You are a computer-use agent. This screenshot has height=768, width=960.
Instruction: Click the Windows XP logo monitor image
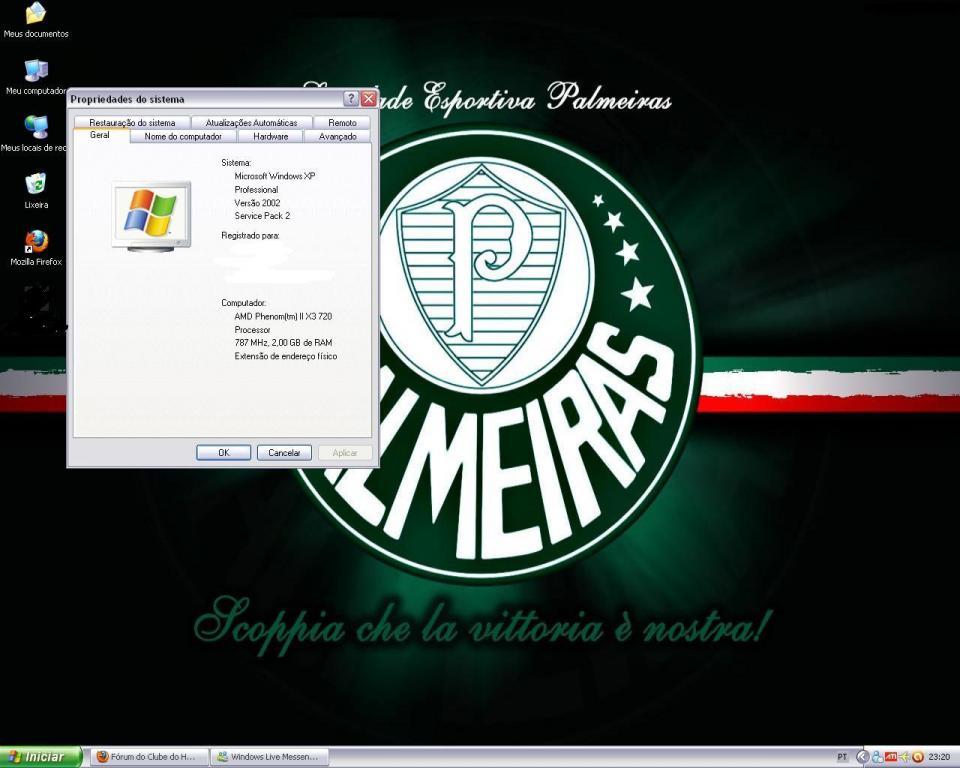tap(151, 216)
